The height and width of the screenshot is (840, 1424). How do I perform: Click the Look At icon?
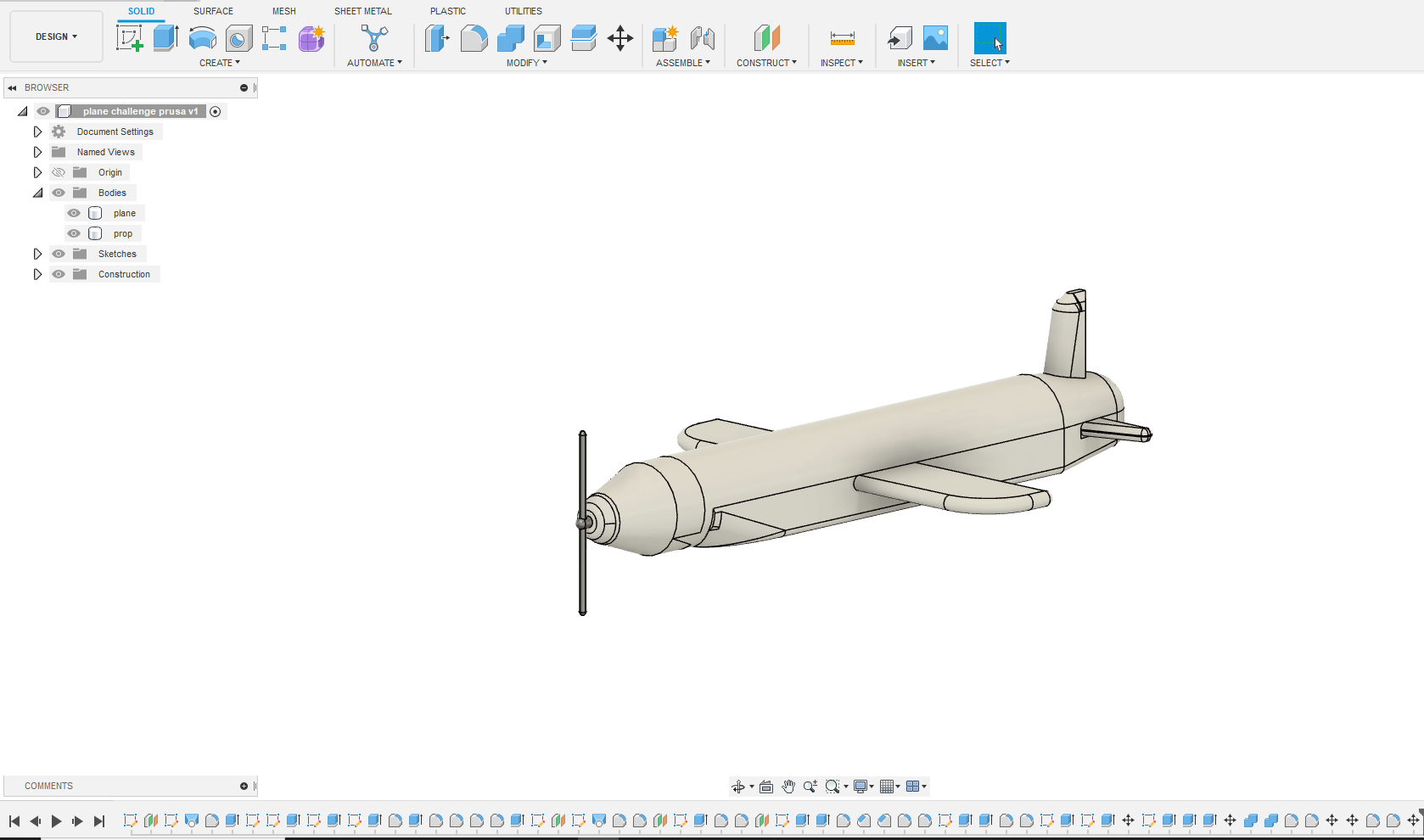(766, 787)
